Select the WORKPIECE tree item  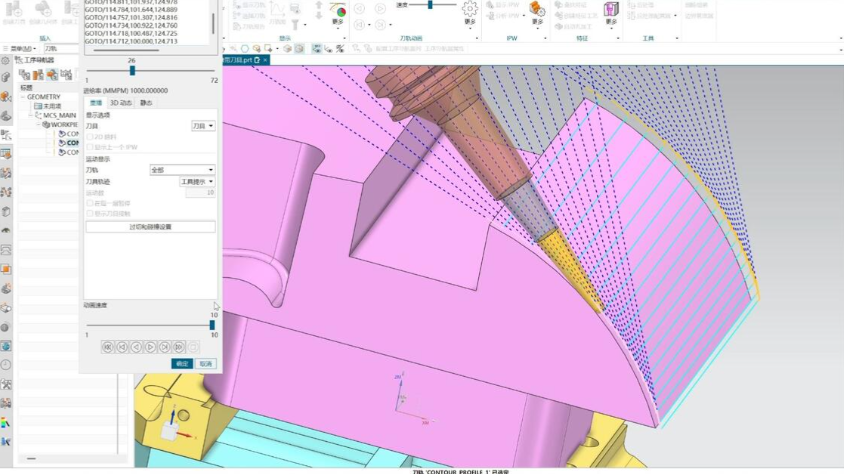pos(60,125)
